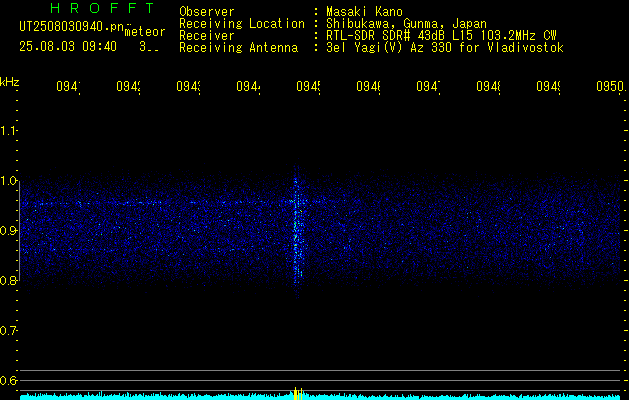Select the file name UT2508030940.pn

click(71, 26)
